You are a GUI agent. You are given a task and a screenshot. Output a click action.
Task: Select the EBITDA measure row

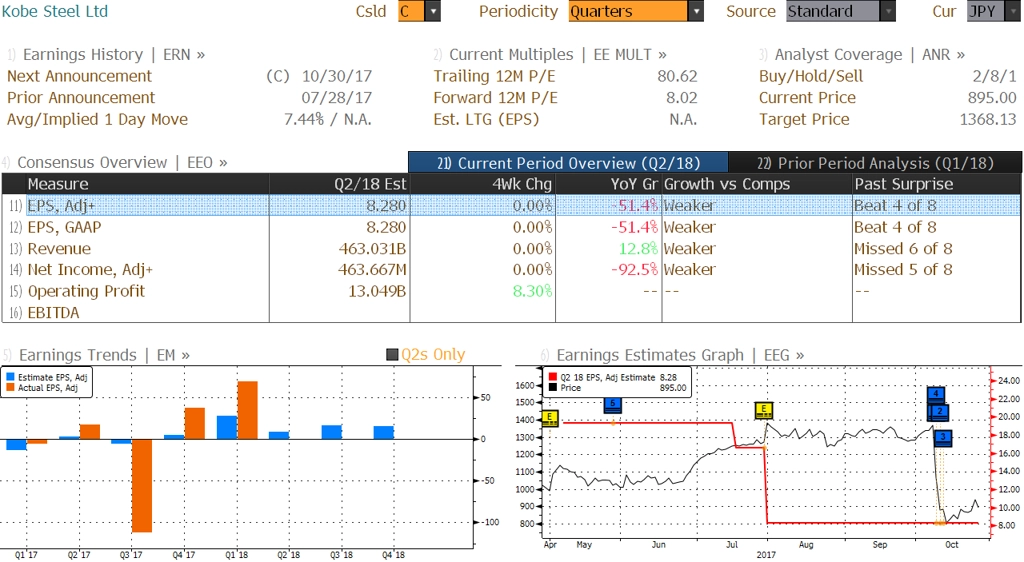point(511,313)
